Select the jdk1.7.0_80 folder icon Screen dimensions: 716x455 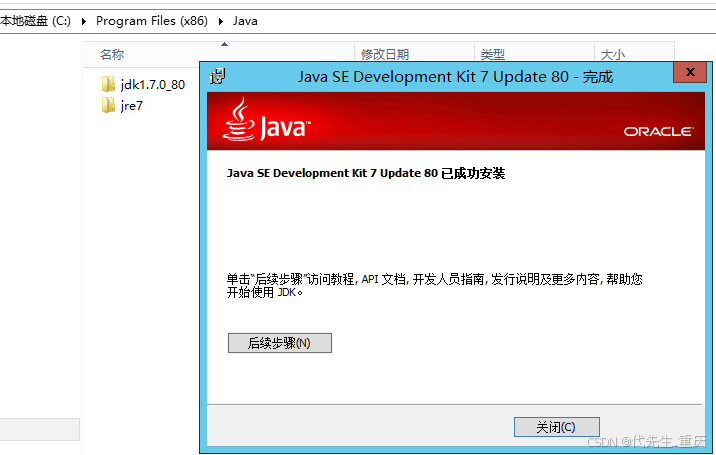108,84
